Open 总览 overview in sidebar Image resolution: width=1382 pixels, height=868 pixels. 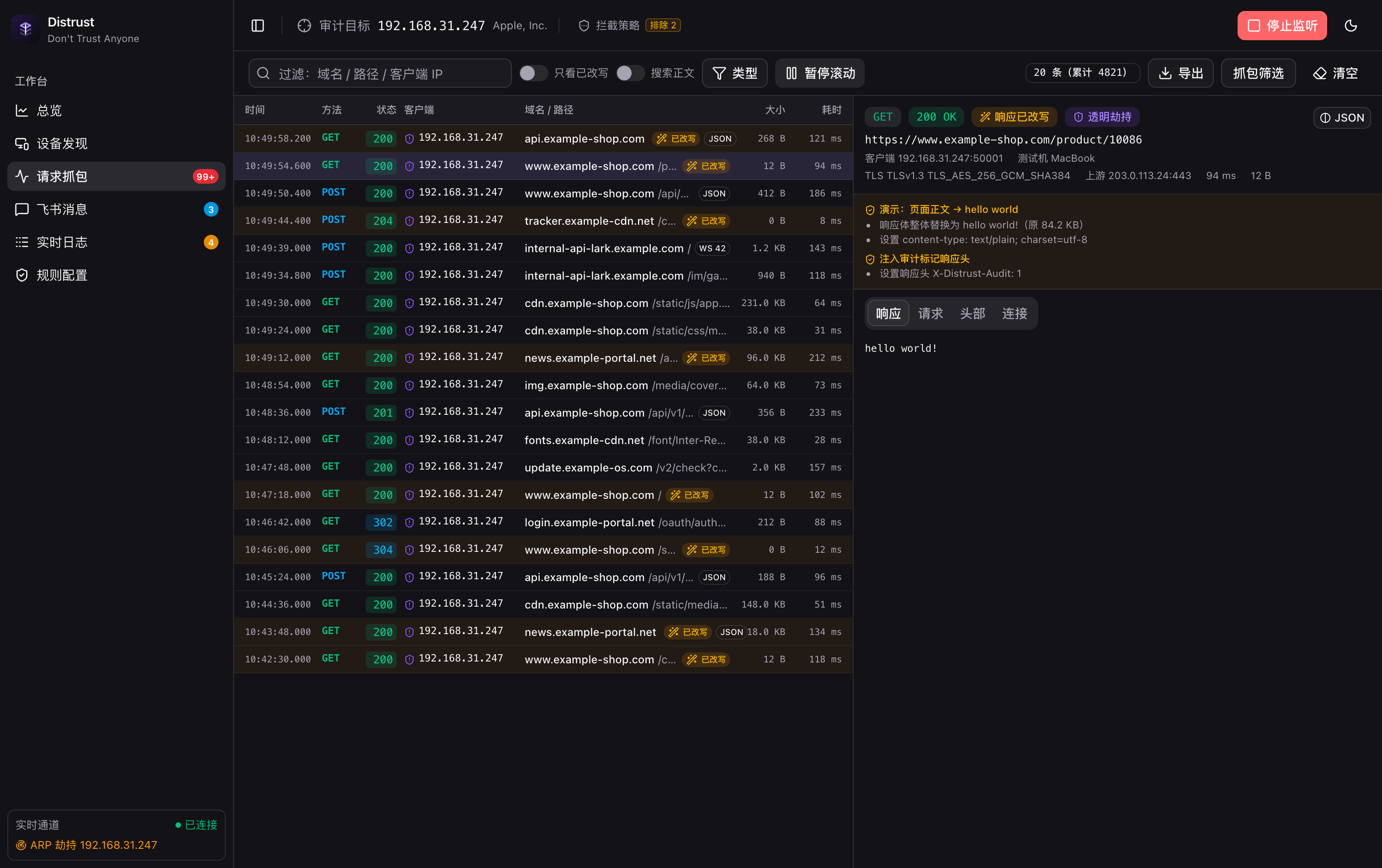tap(117, 110)
